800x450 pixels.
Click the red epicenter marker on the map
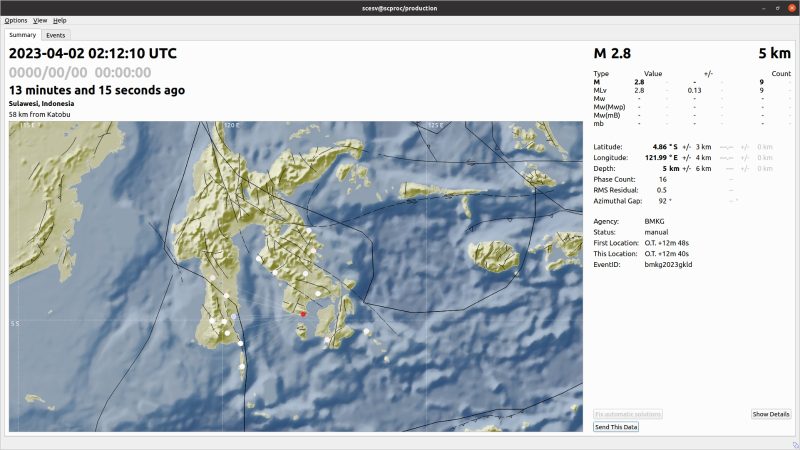[303, 314]
